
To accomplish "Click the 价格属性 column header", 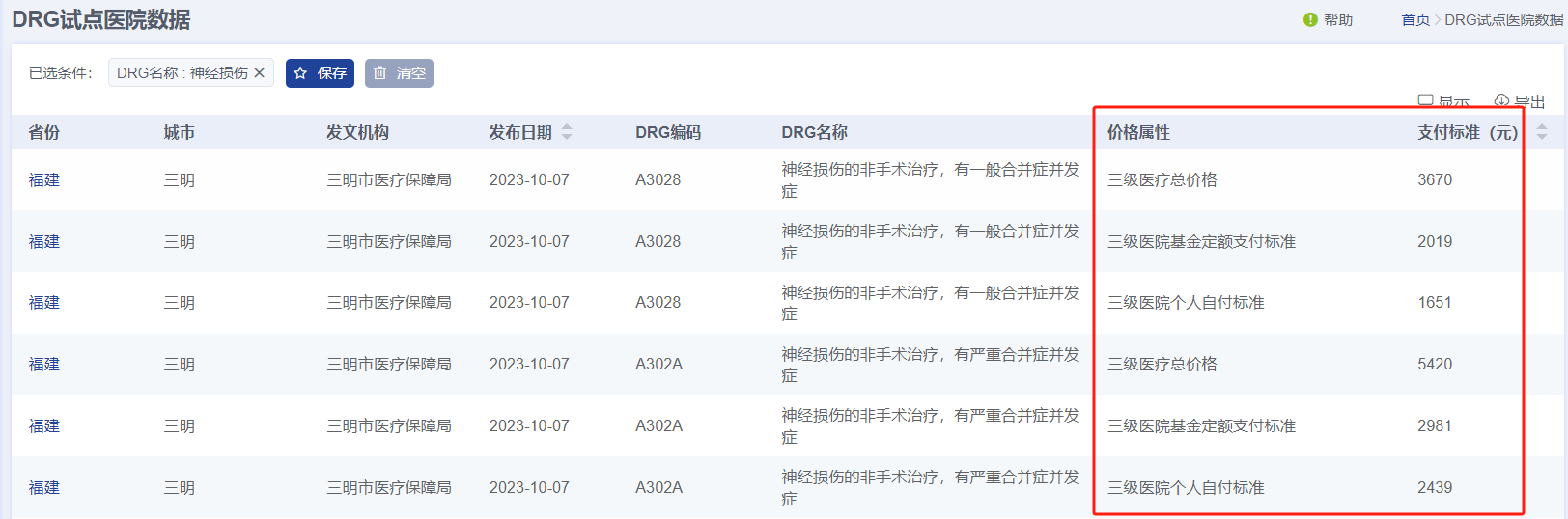I will pyautogui.click(x=1138, y=132).
